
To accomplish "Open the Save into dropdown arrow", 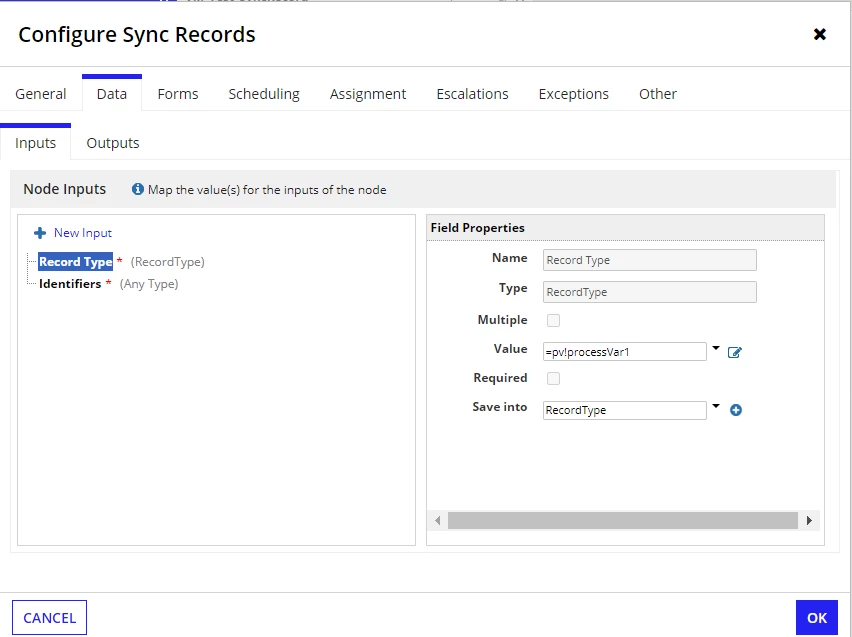I will pyautogui.click(x=716, y=406).
